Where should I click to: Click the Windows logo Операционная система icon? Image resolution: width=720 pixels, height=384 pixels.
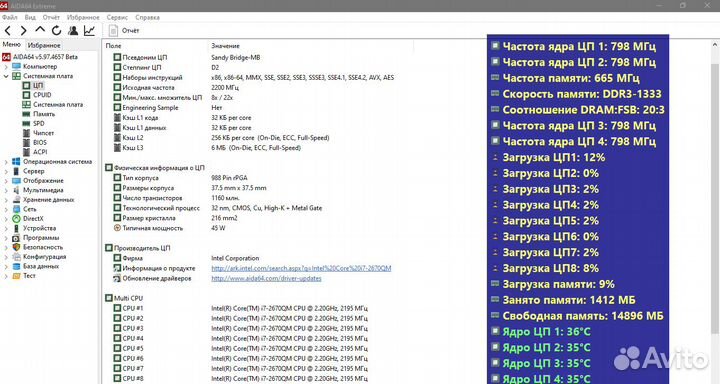click(x=16, y=162)
